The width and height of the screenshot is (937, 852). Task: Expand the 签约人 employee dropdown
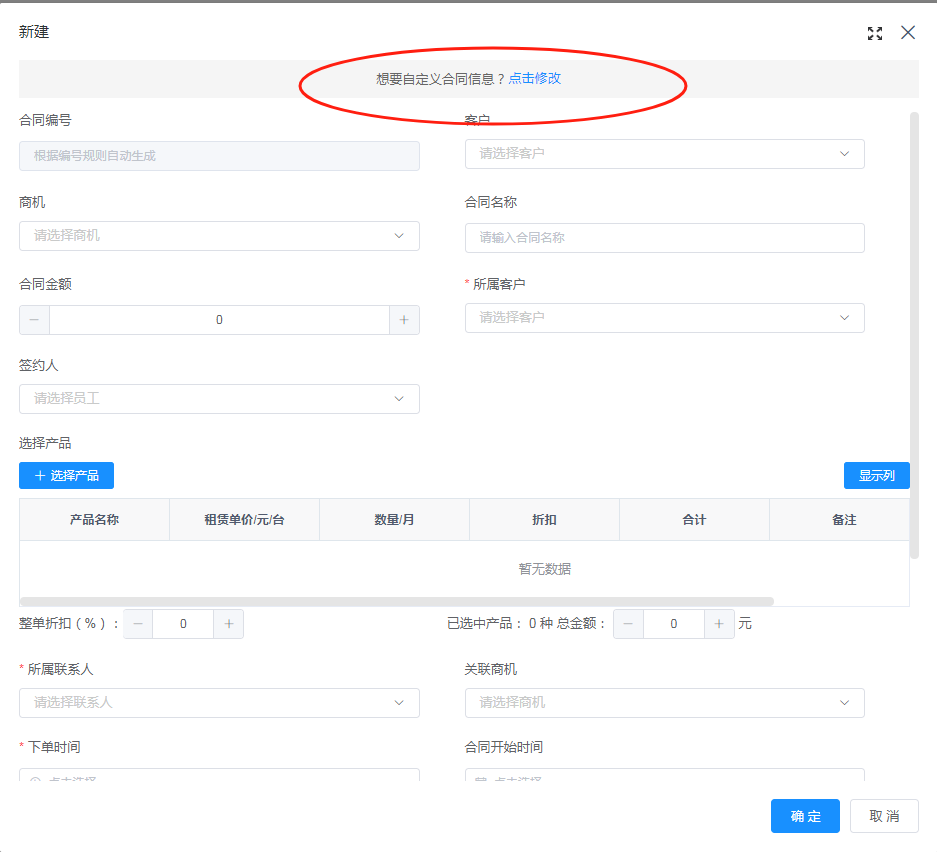tap(219, 399)
